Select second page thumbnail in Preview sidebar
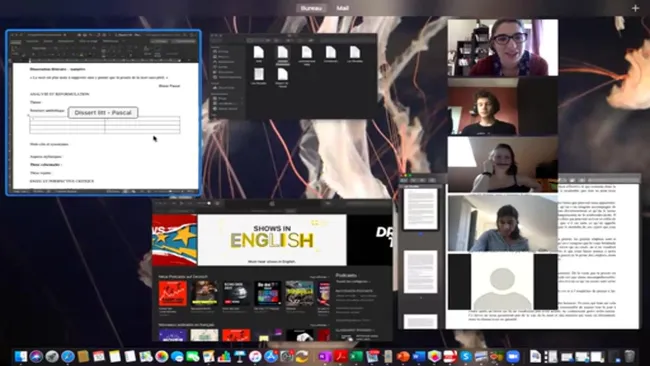This screenshot has width=650, height=366. [x=420, y=272]
